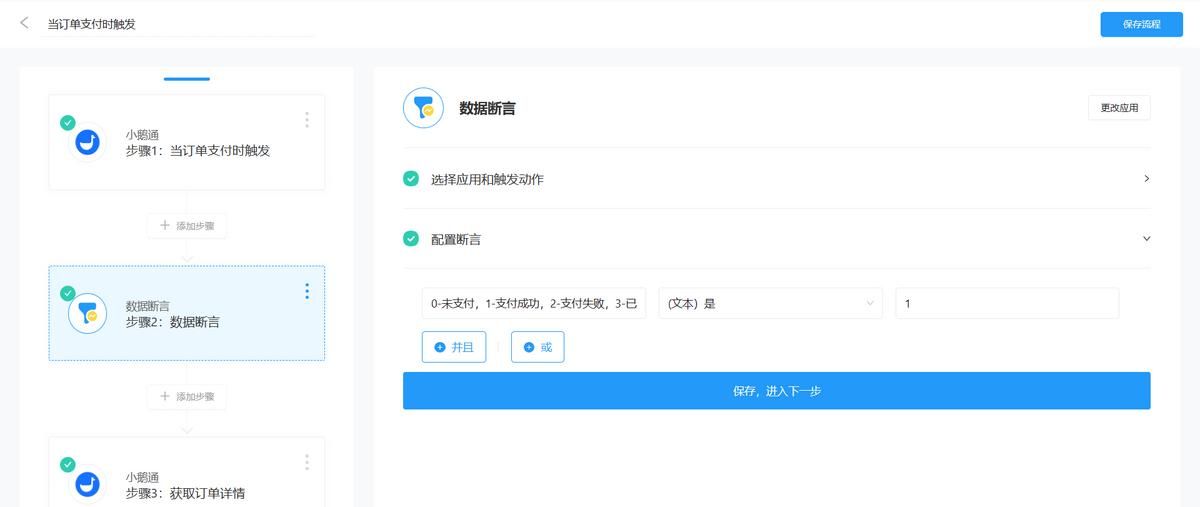Click the green check badge on step 3
This screenshot has height=507, width=1200.
pos(67,464)
